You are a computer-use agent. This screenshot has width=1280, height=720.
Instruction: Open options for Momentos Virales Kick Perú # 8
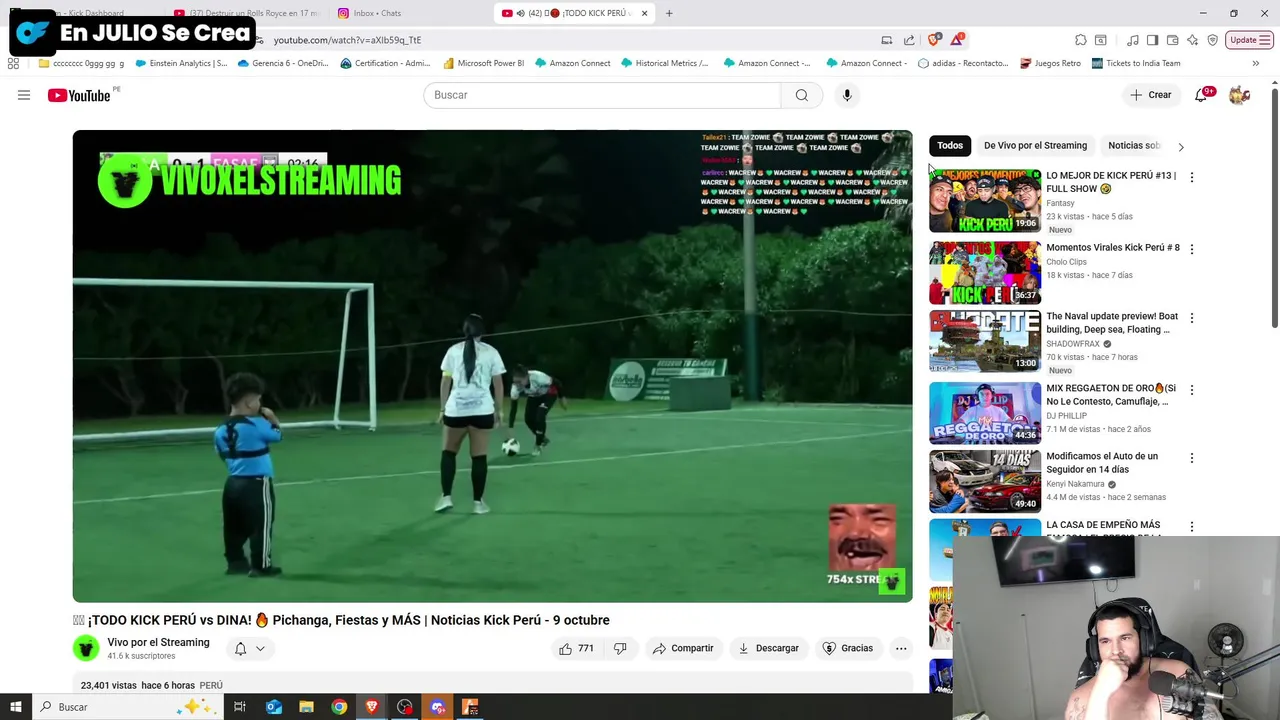(1191, 249)
